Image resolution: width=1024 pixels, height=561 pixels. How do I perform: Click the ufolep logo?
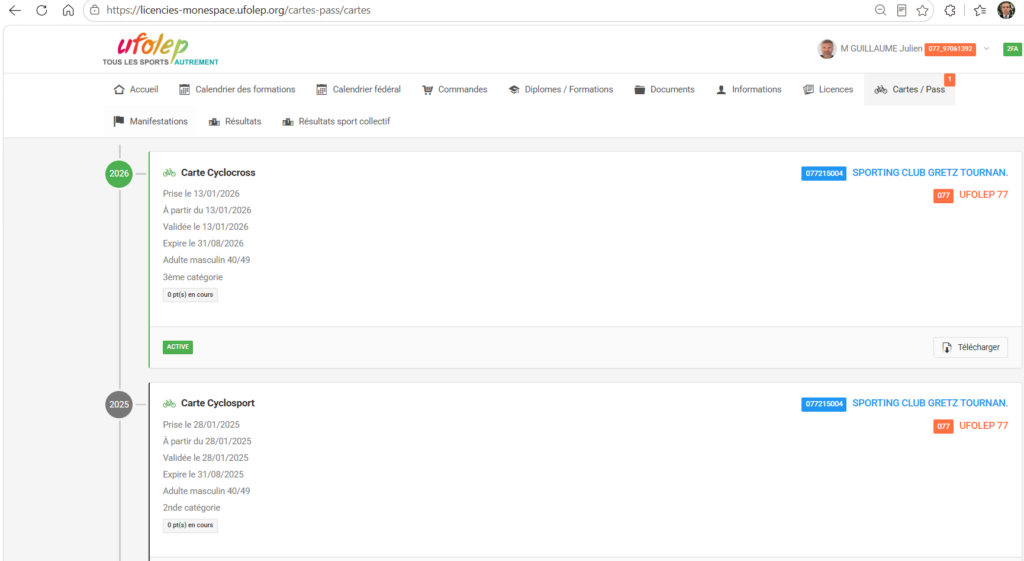point(160,50)
